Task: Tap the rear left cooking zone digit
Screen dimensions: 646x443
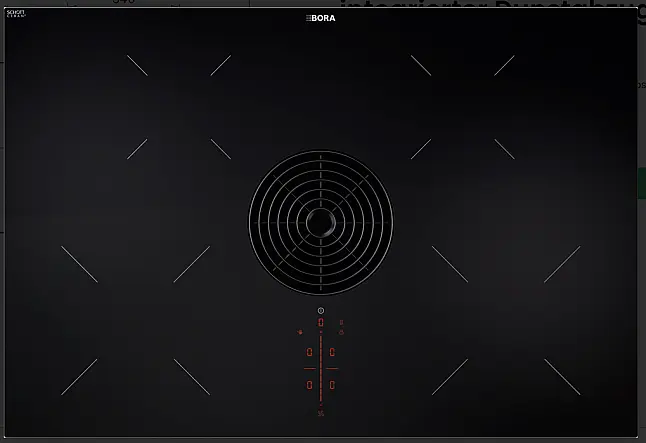Action: click(309, 352)
